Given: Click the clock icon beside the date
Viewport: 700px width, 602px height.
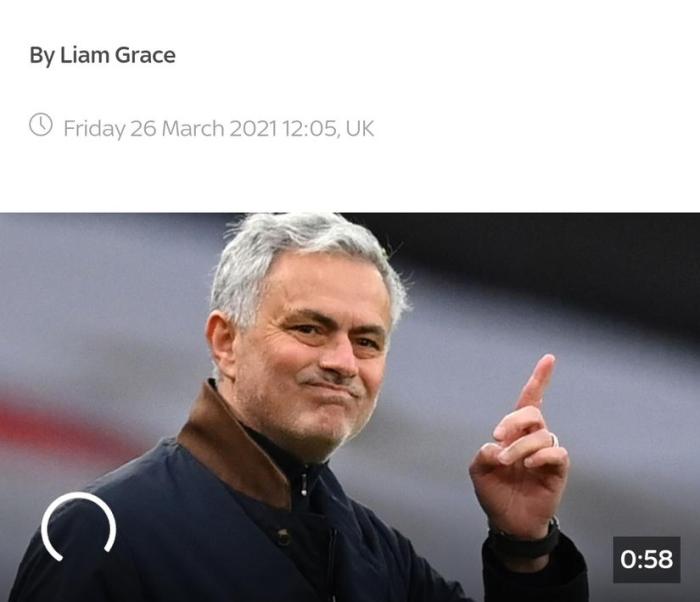Looking at the screenshot, I should click(41, 125).
